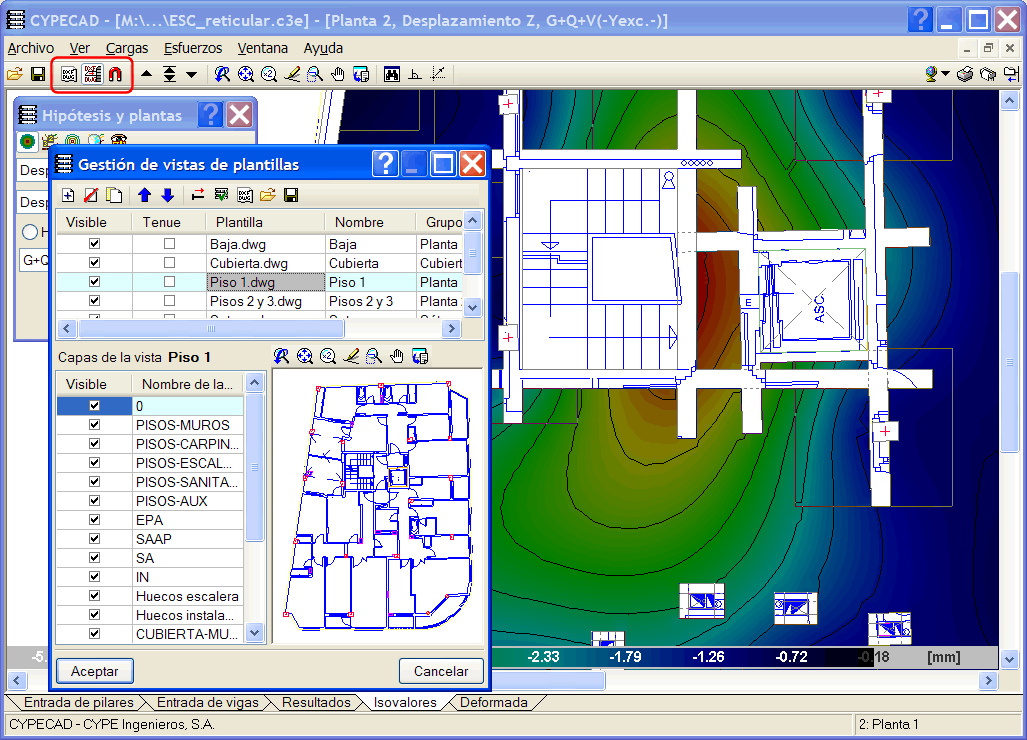This screenshot has height=740, width=1027.
Task: Click Nombre column header
Action: point(371,222)
